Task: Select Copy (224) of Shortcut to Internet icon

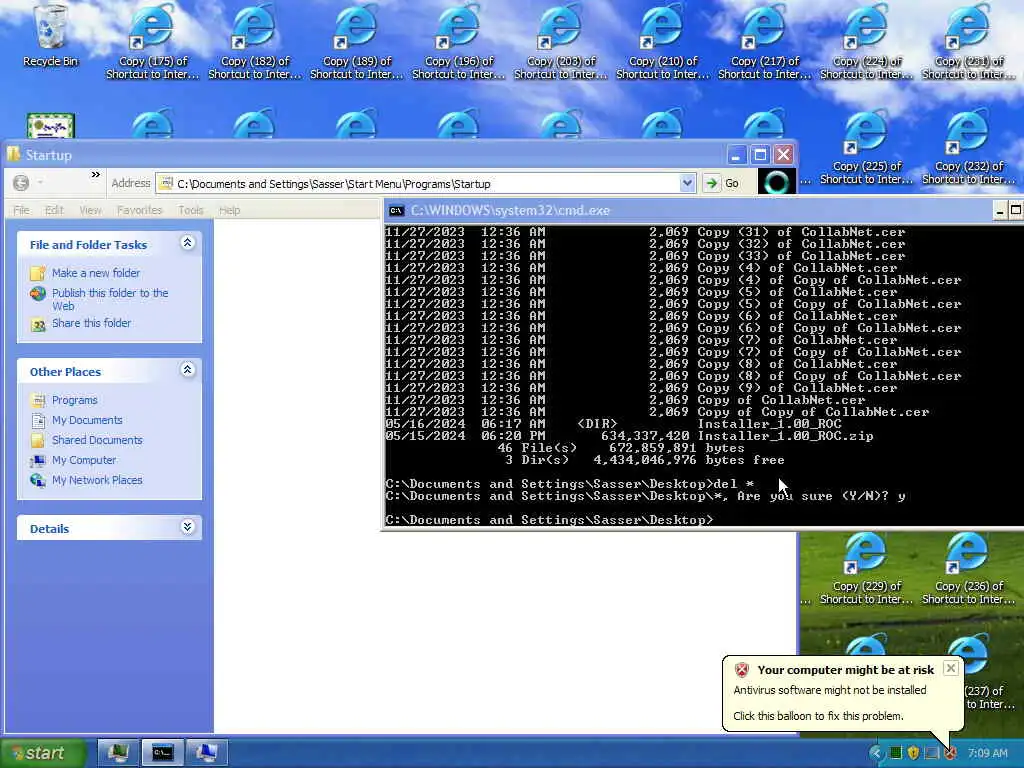Action: pyautogui.click(x=866, y=42)
